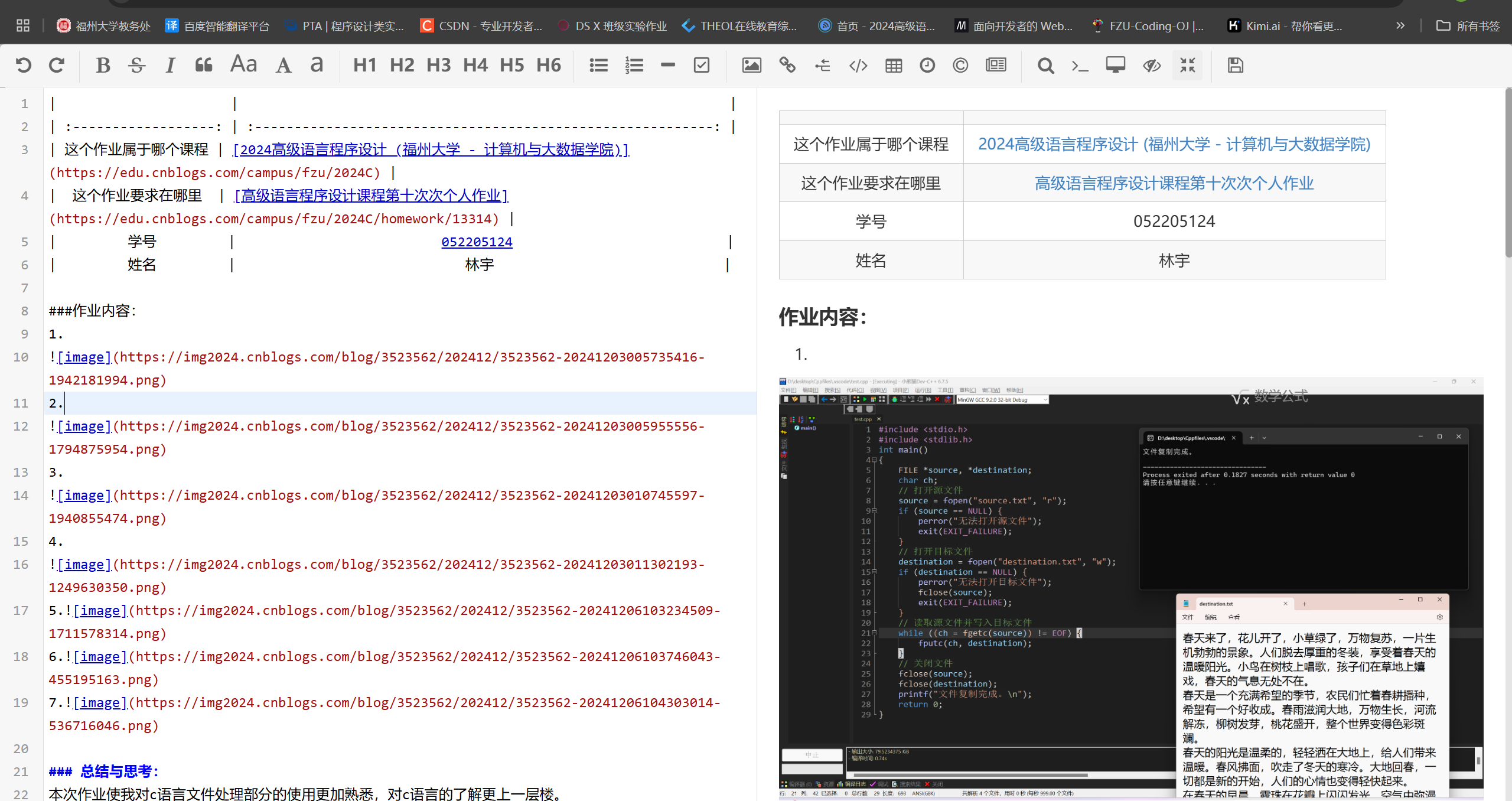Viewport: 1512px width, 801px height.
Task: Apply italic formatting
Action: pyautogui.click(x=170, y=65)
